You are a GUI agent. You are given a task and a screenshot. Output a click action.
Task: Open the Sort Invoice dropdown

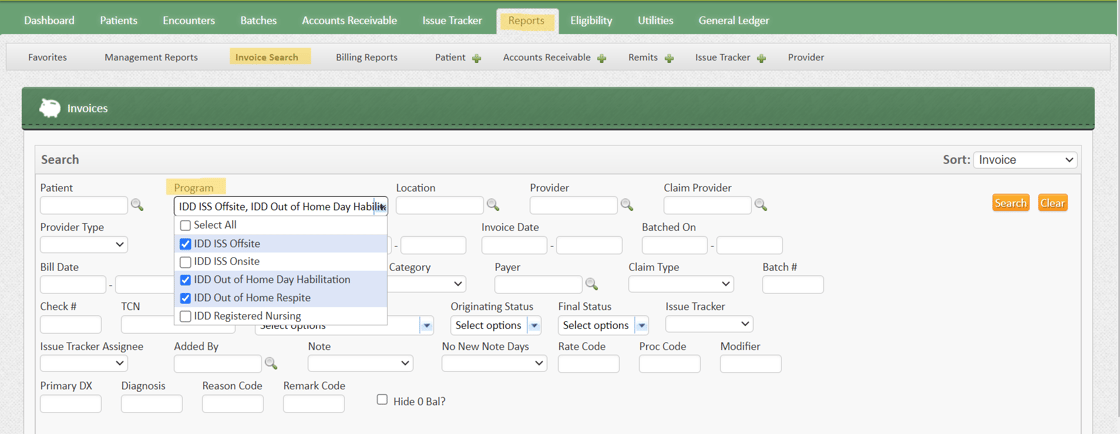pos(1025,160)
